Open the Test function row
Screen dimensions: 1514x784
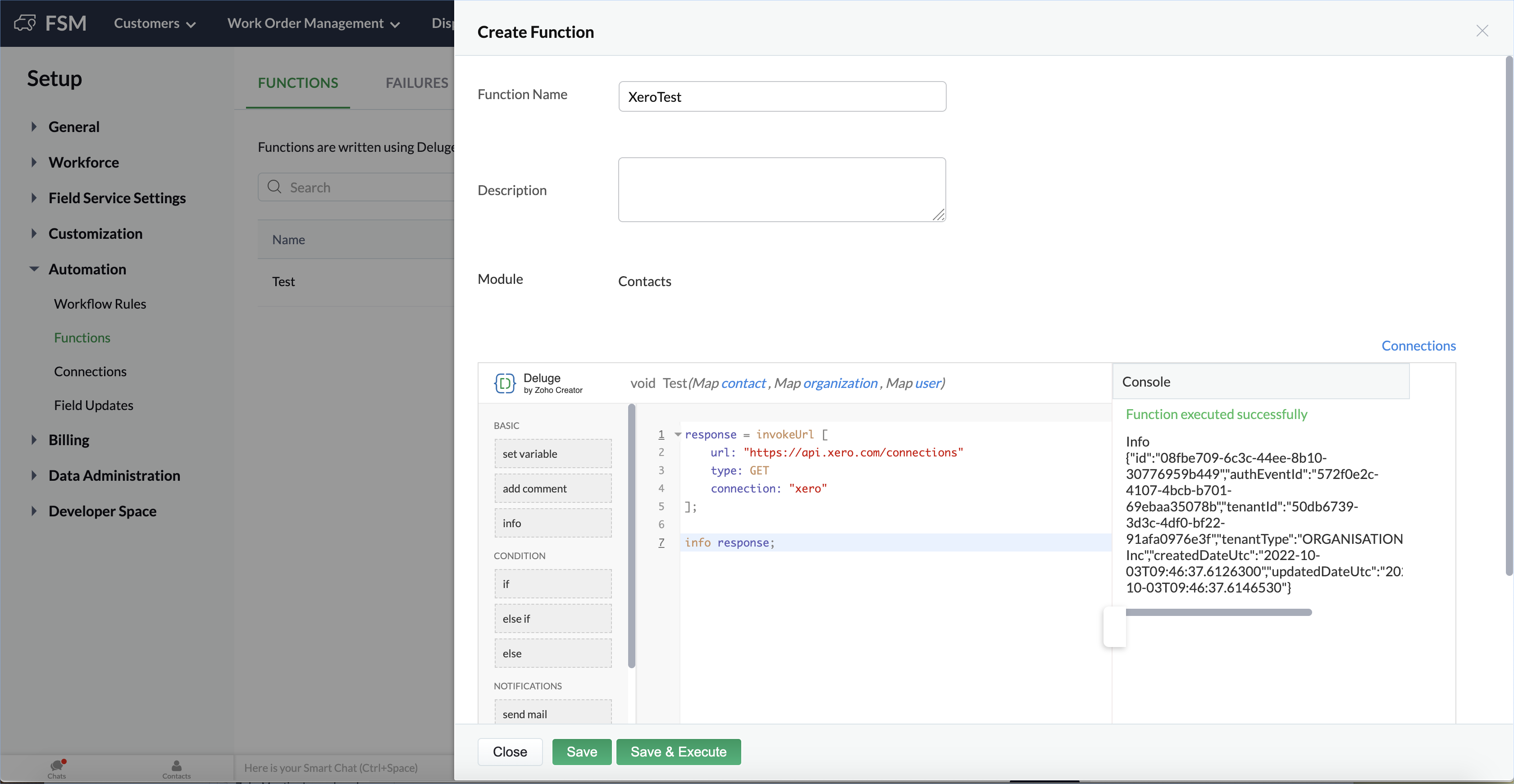[356, 282]
